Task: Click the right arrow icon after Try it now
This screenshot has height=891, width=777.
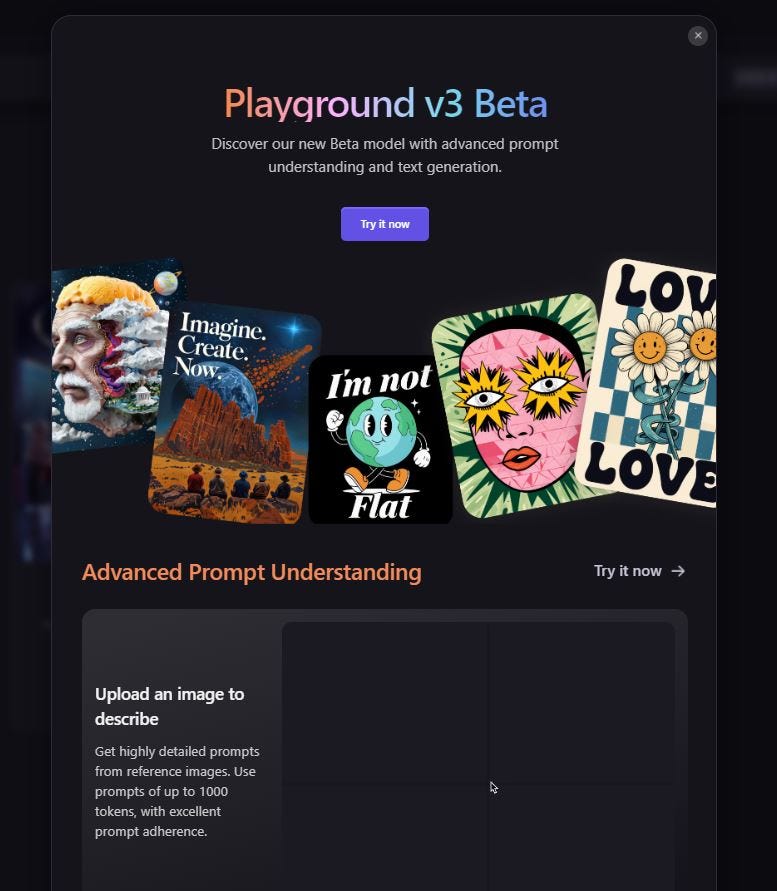Action: (678, 571)
